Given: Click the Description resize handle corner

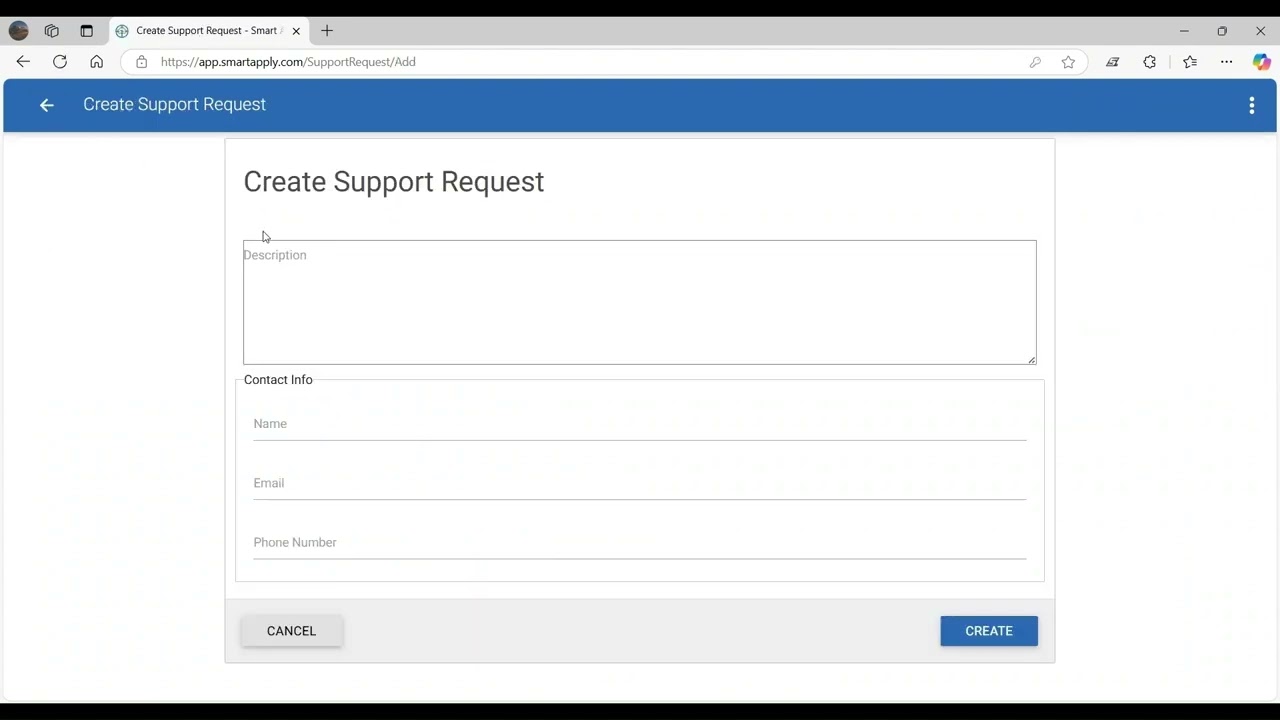Looking at the screenshot, I should coord(1032,360).
